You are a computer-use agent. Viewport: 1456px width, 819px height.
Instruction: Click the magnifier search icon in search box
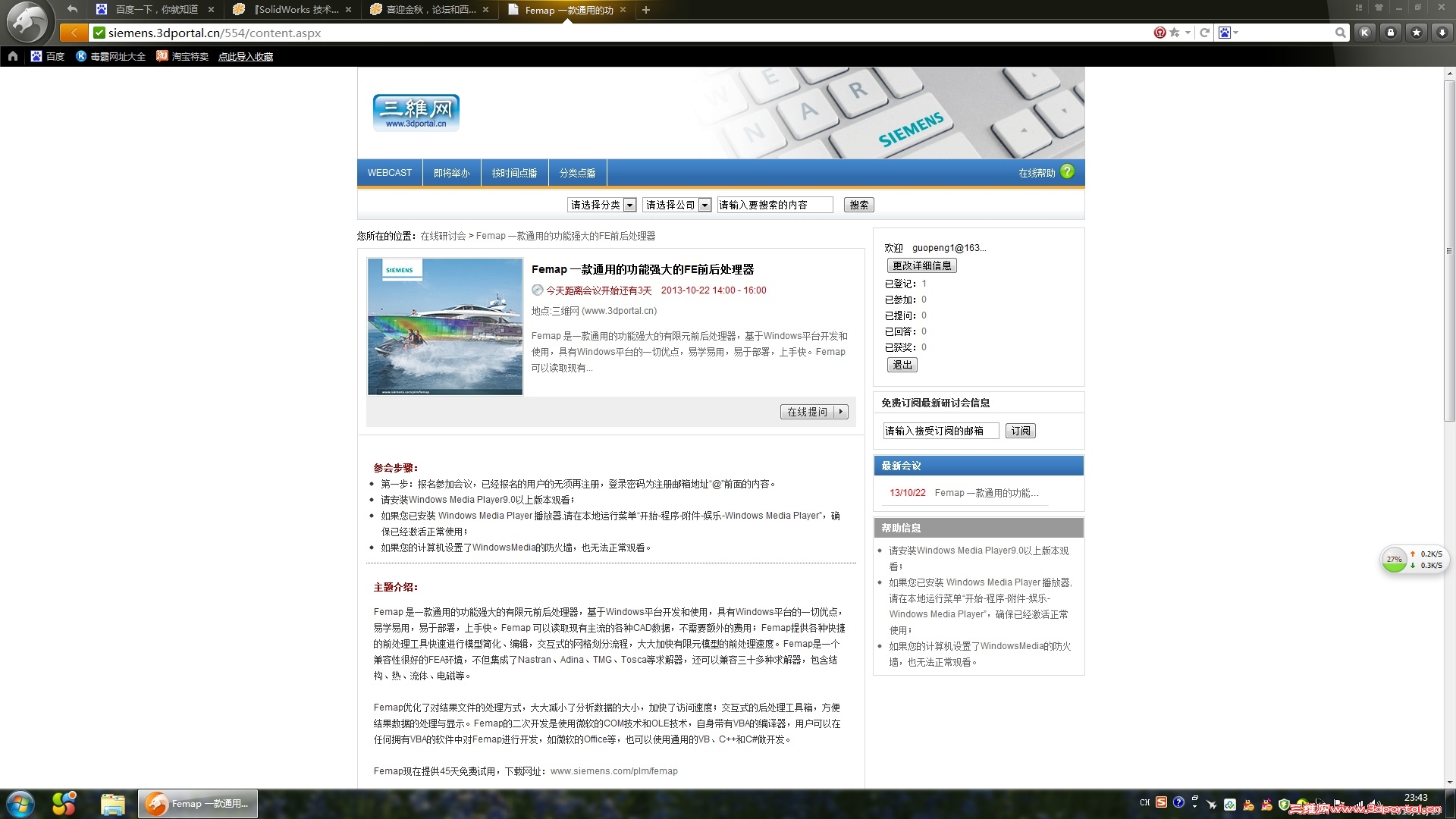[1341, 33]
